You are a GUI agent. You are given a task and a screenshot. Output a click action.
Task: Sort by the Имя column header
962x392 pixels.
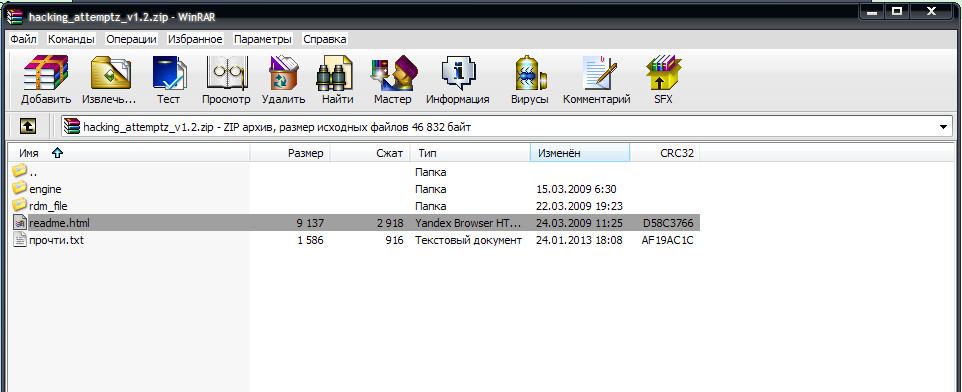coord(129,153)
